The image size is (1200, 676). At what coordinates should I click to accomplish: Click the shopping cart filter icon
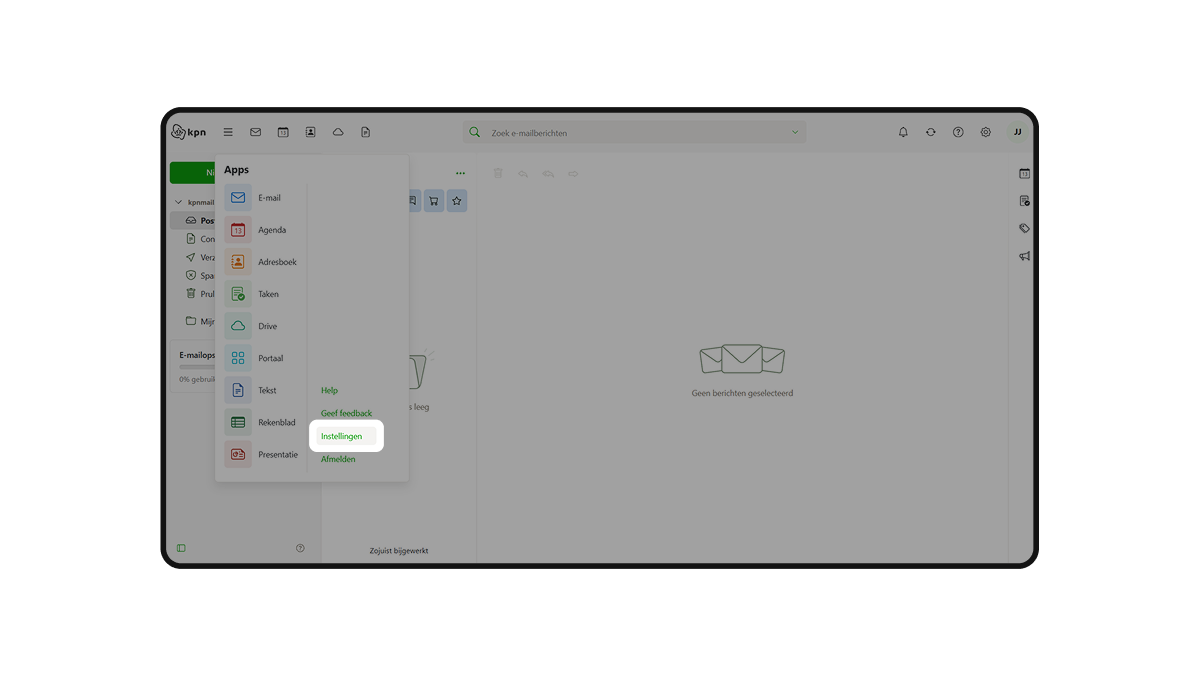pos(434,201)
